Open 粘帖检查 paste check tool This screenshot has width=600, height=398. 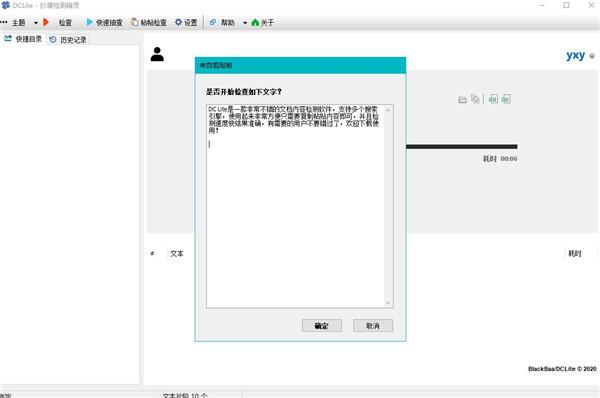pyautogui.click(x=149, y=23)
